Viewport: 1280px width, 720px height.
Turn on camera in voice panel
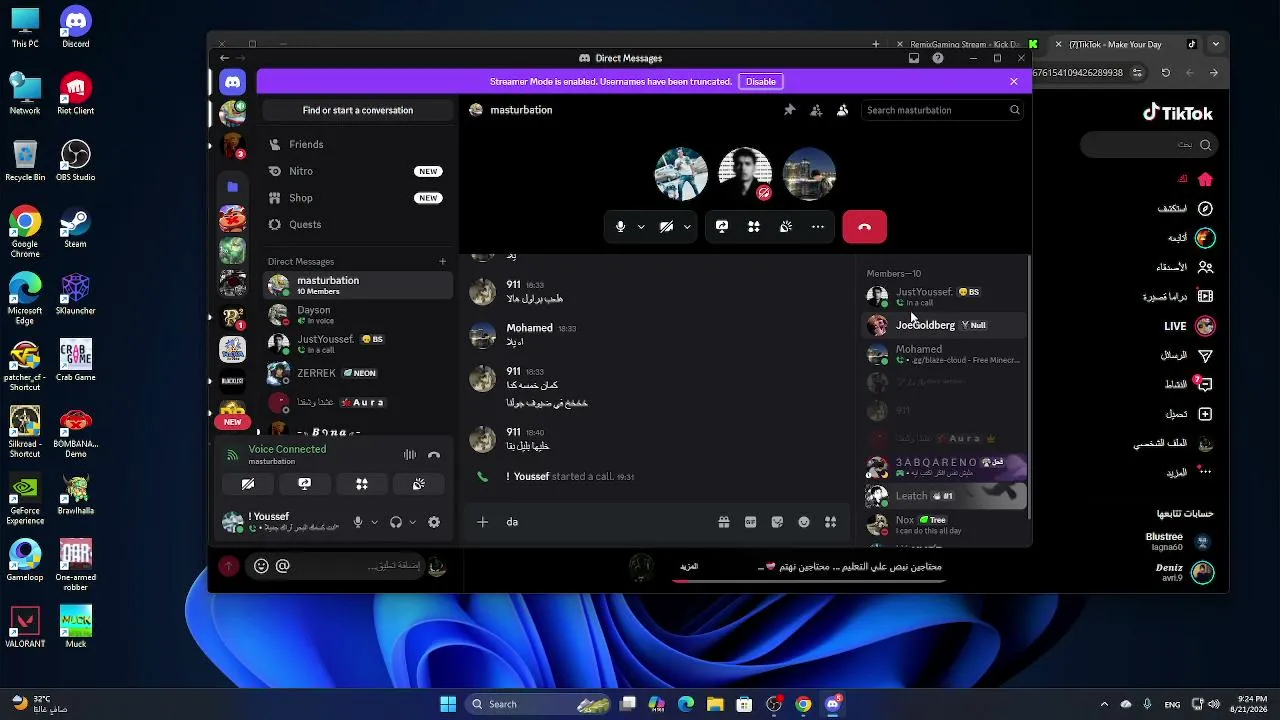coord(248,484)
